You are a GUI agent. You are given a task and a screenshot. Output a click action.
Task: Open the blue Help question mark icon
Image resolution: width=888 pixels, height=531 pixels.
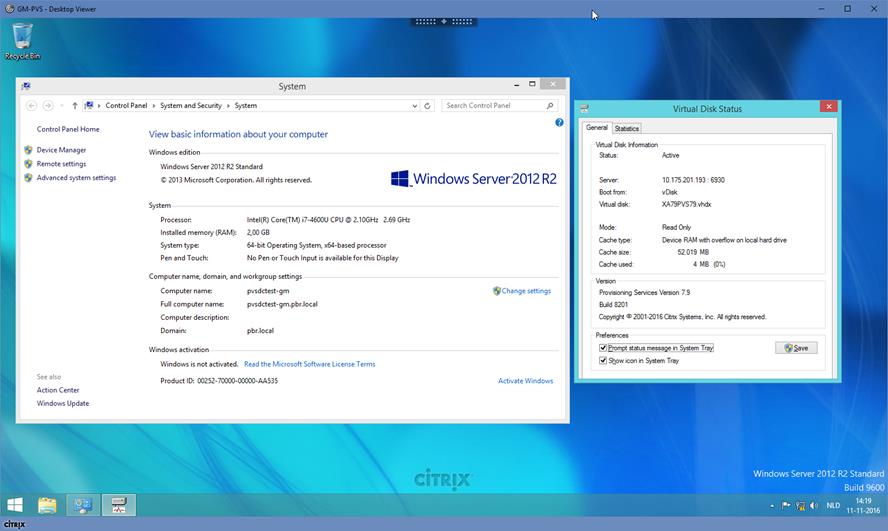(559, 122)
